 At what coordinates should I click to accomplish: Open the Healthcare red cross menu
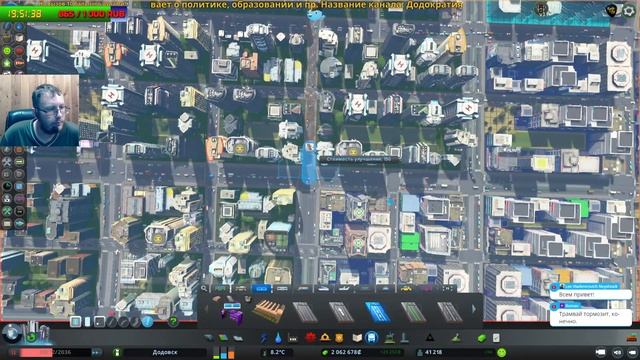pos(311,338)
